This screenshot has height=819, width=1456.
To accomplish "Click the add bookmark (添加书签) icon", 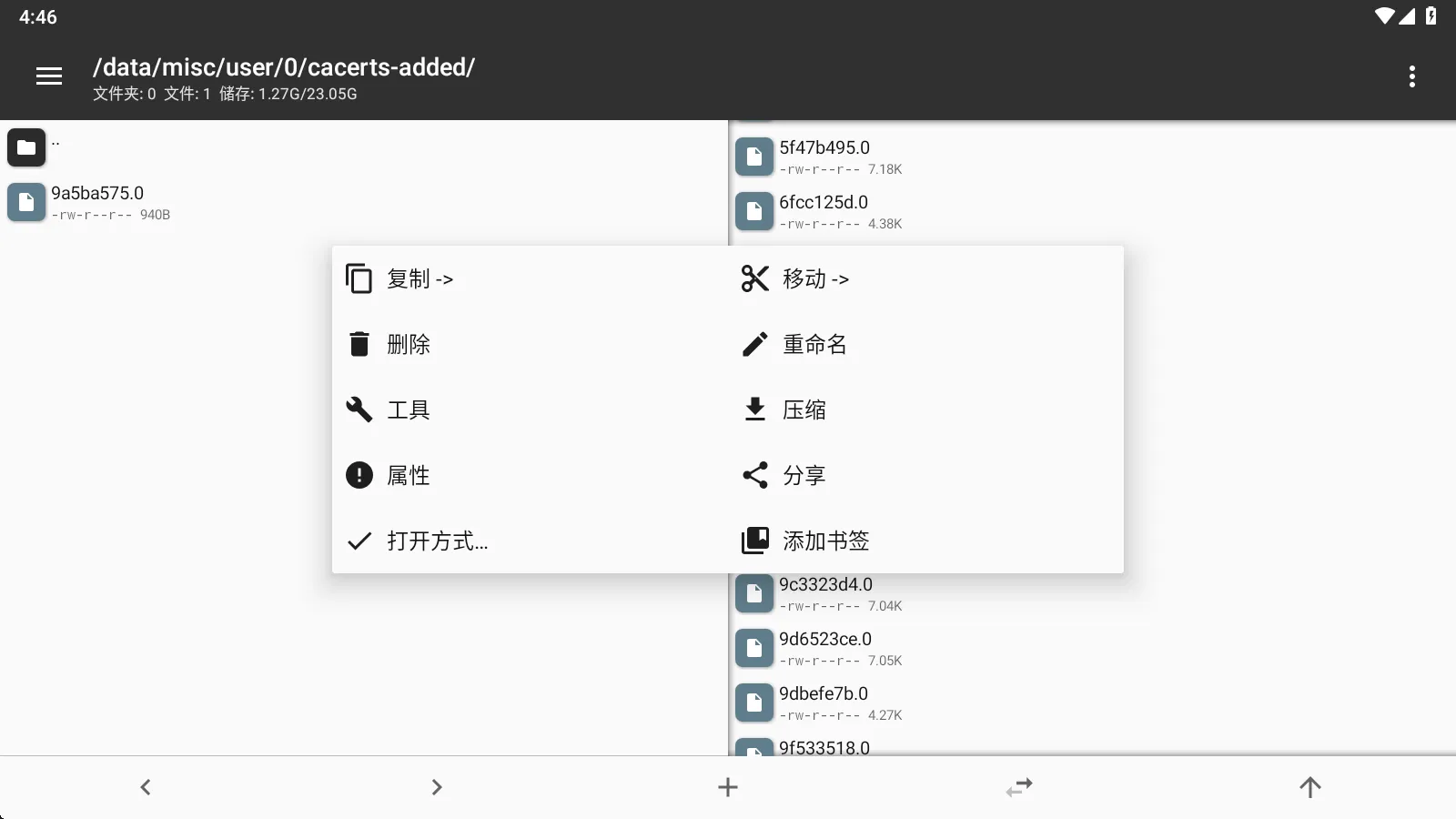I will coord(755,541).
